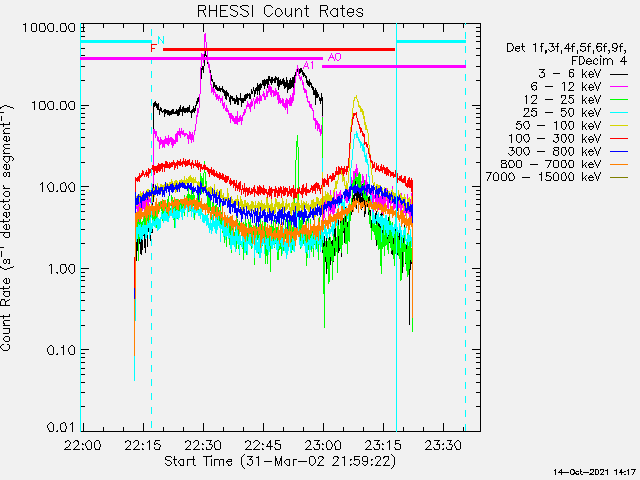Select the 800 - 7000 keV legend entry
The width and height of the screenshot is (640, 480).
[x=564, y=164]
